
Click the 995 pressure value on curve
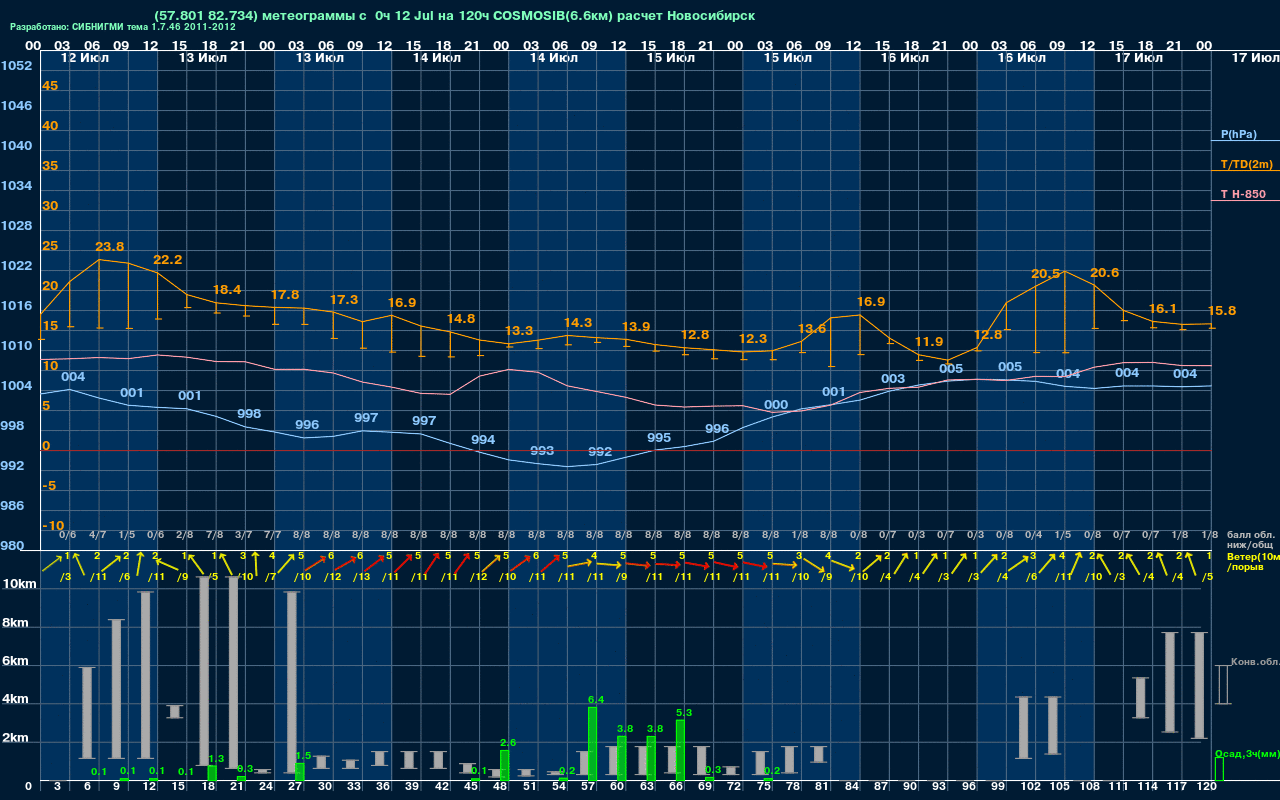(659, 437)
